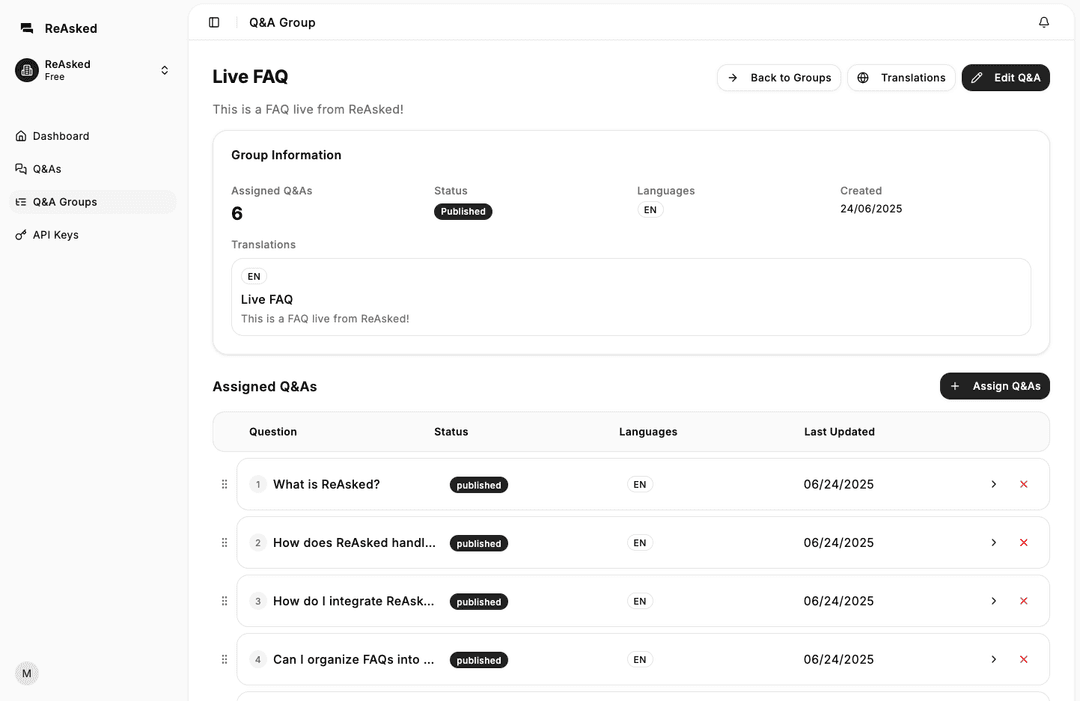Screen dimensions: 1080x701
Task: Click the plus icon on Assign Q&As
Action: click(955, 386)
